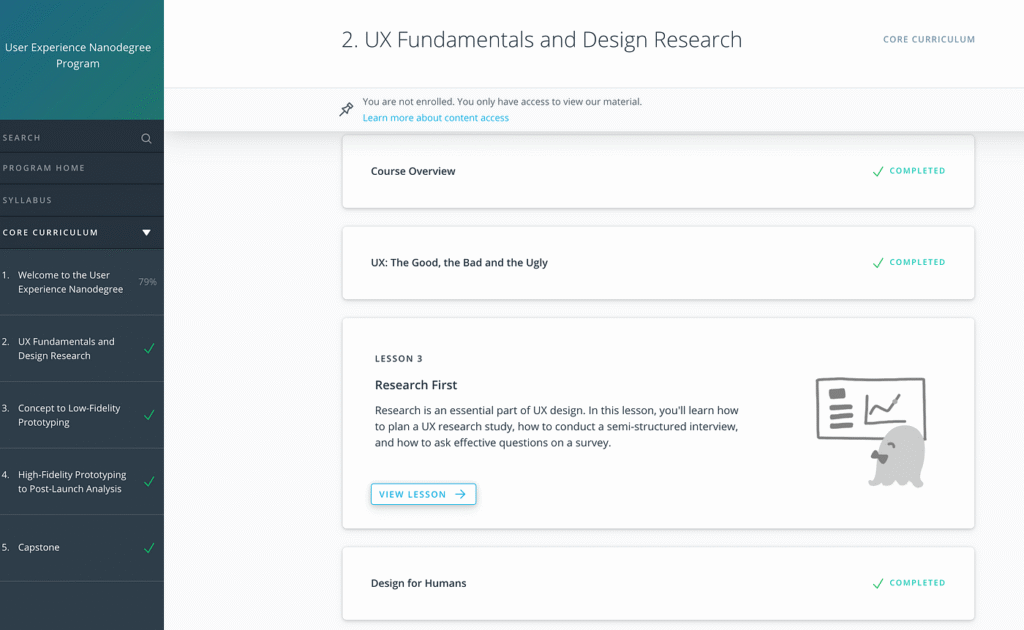Select Welcome to the User Experience Nanodegree module

point(70,282)
